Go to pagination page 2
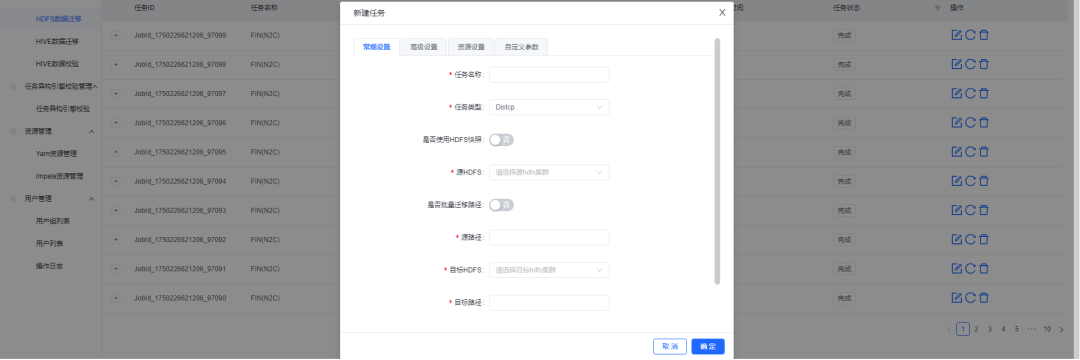 976,329
